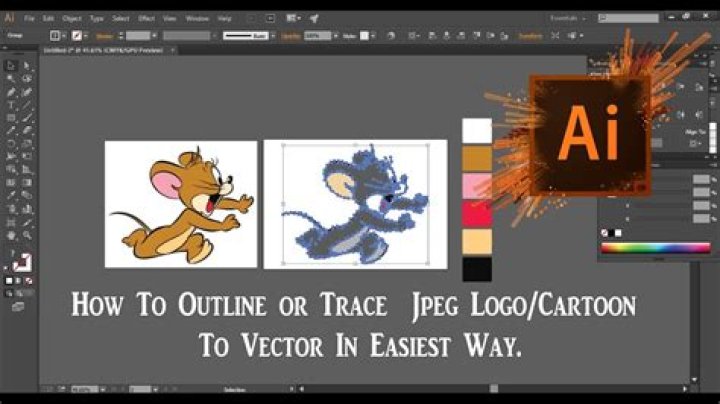Viewport: 720px width, 404px height.
Task: Pick the Magic Wand tool
Action: point(11,79)
